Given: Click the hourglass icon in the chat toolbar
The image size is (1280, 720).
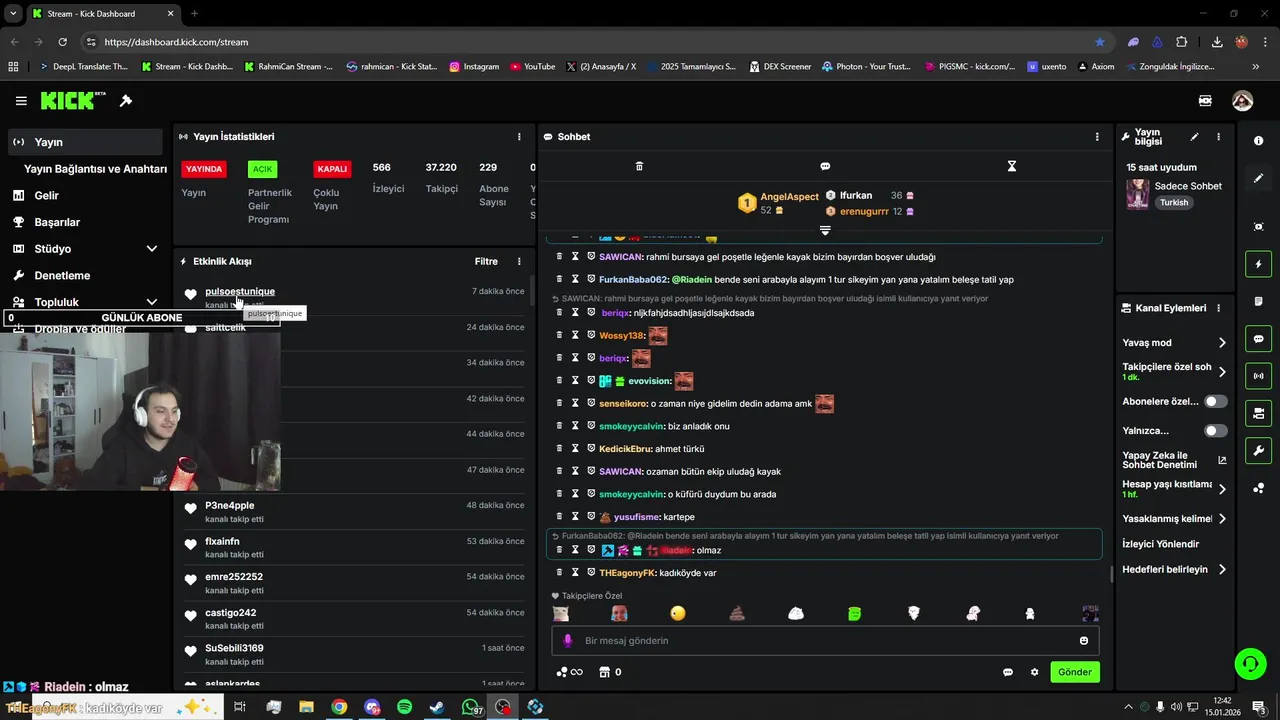Looking at the screenshot, I should pos(1012,166).
